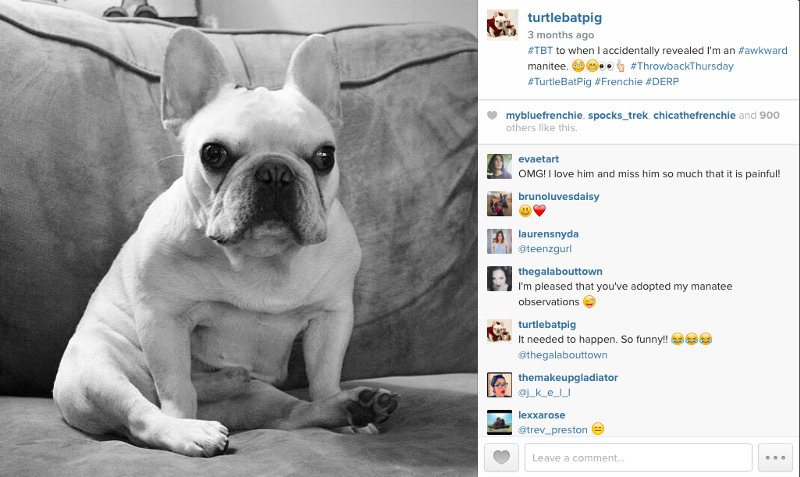800x477 pixels.
Task: Click themakeupgladiator's avatar
Action: [499, 385]
